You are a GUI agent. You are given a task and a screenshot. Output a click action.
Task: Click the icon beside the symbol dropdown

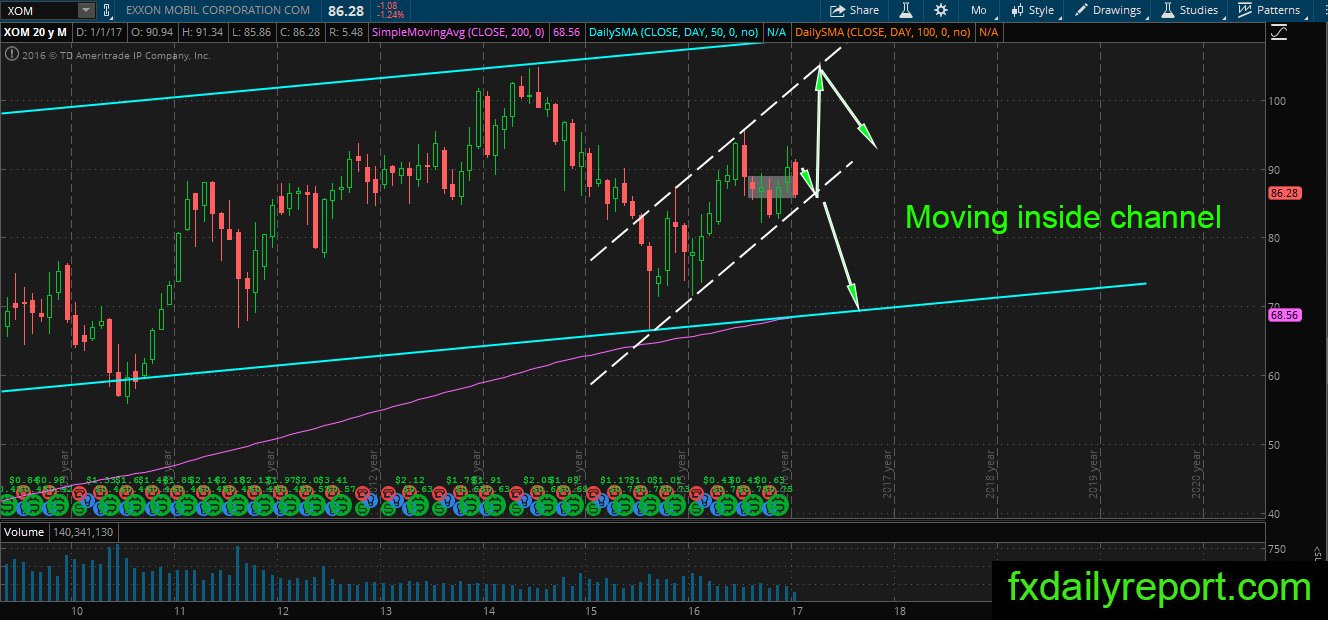click(107, 10)
